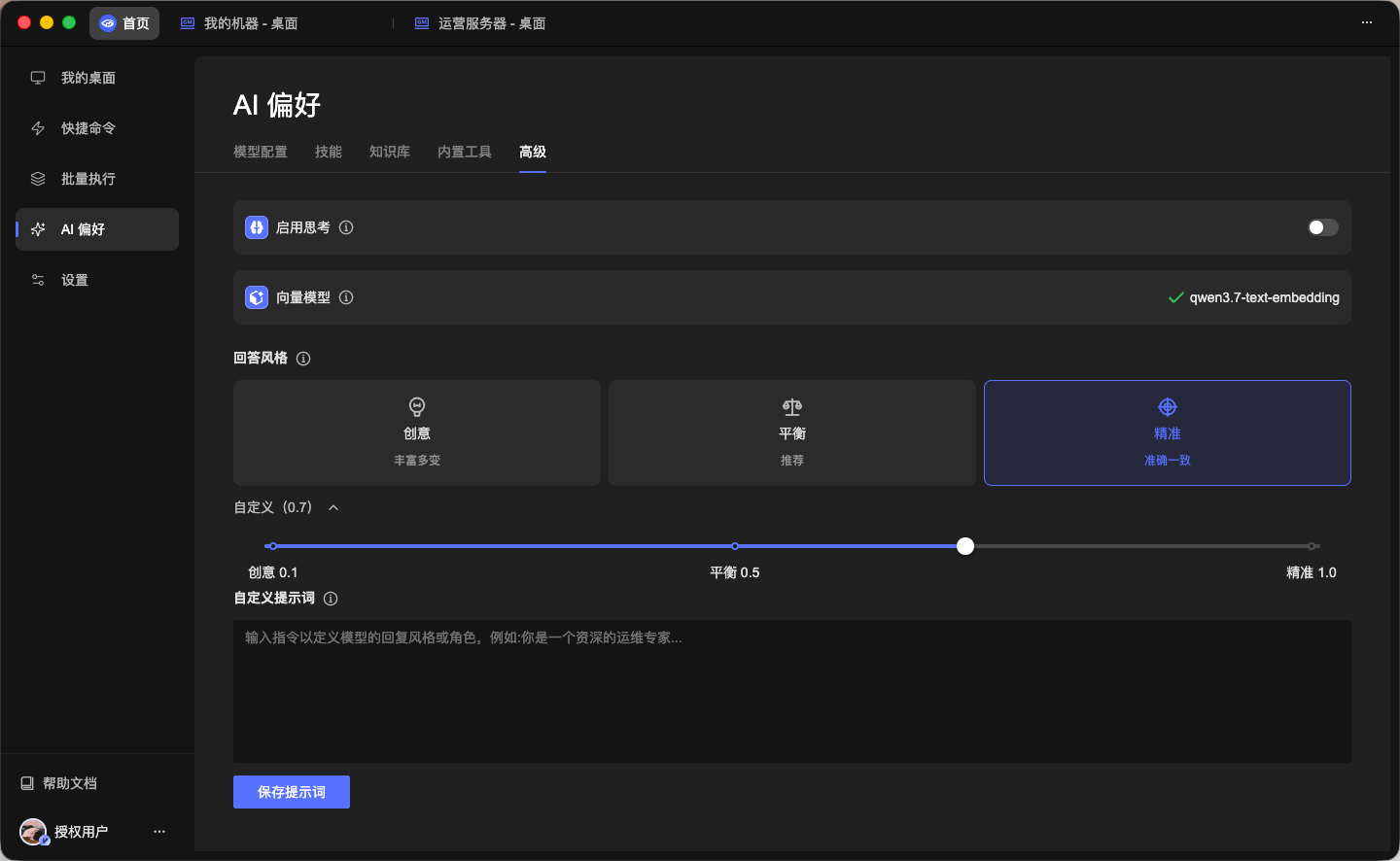Set slider to 精准 1.0 mark
This screenshot has width=1400, height=861.
(1312, 546)
